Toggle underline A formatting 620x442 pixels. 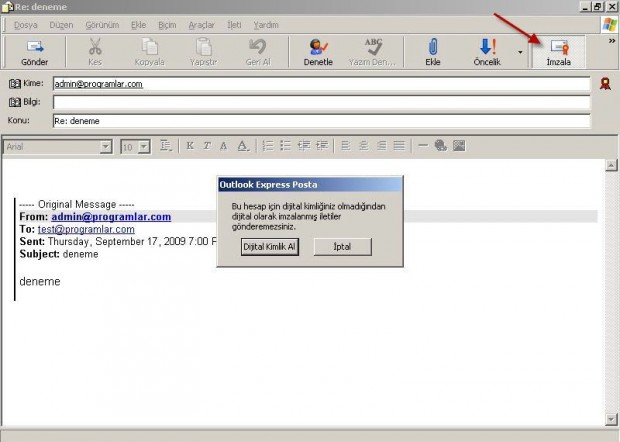[x=223, y=146]
